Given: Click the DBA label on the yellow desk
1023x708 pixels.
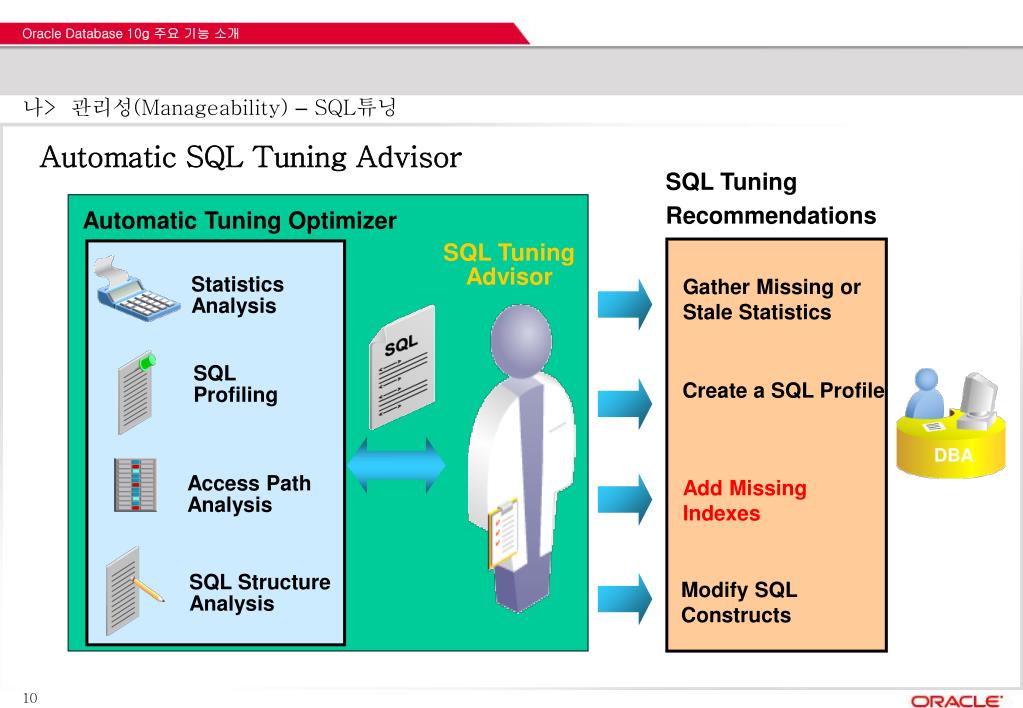Looking at the screenshot, I should pos(953,455).
